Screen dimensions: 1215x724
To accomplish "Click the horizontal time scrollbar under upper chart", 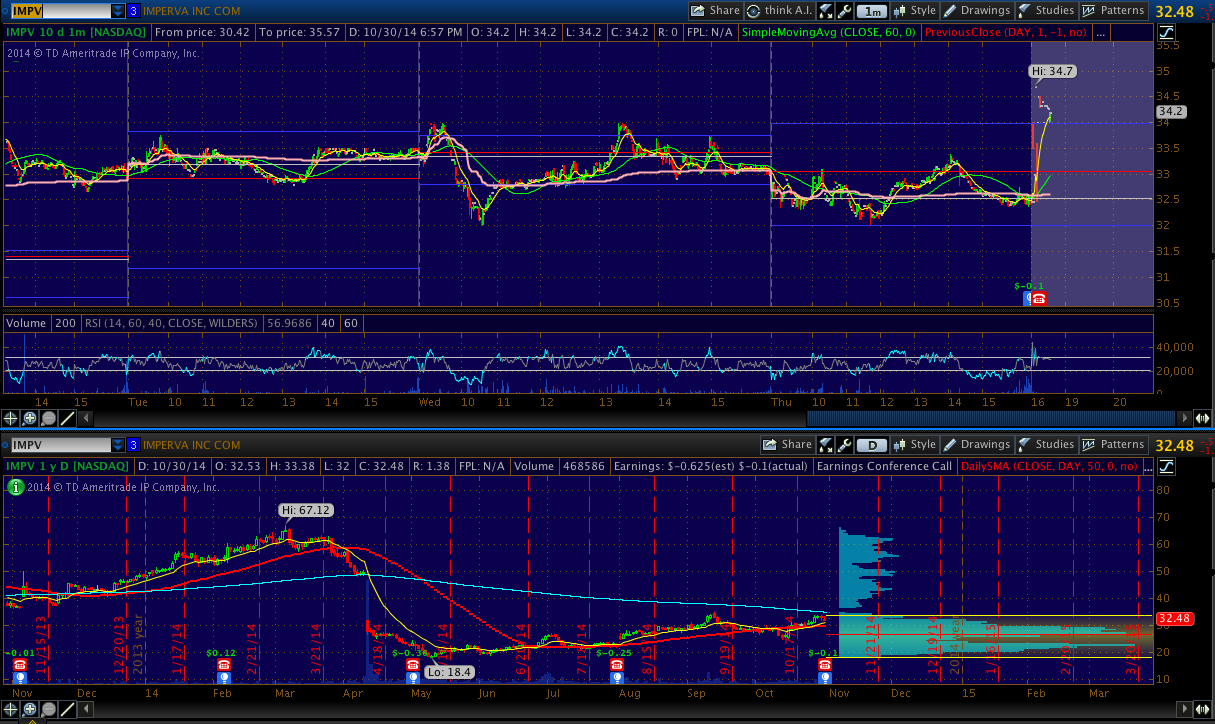I will pyautogui.click(x=990, y=418).
